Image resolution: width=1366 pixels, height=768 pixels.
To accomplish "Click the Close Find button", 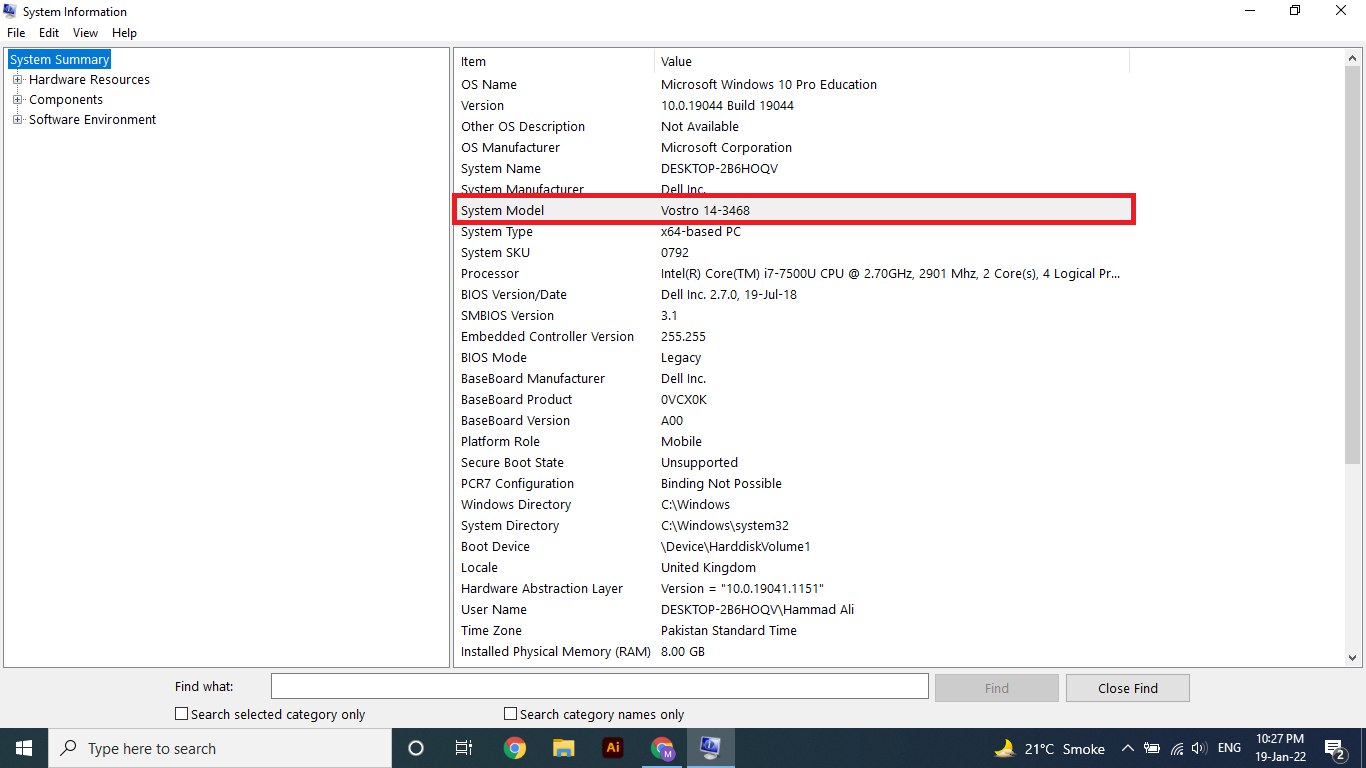I will click(1127, 688).
